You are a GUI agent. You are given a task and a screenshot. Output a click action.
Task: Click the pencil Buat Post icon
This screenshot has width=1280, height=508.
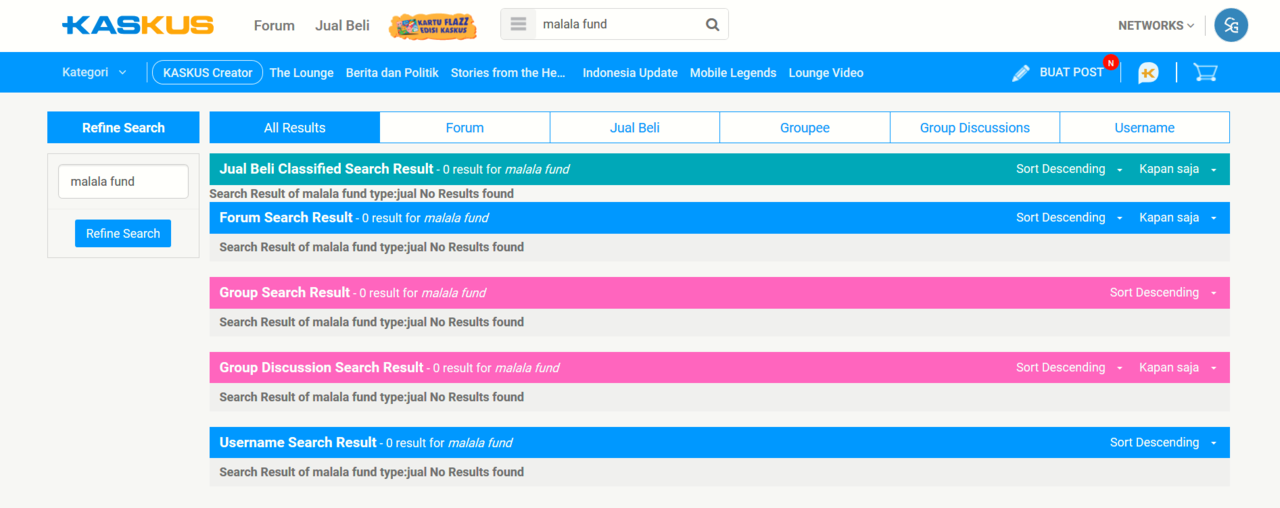pyautogui.click(x=1021, y=73)
